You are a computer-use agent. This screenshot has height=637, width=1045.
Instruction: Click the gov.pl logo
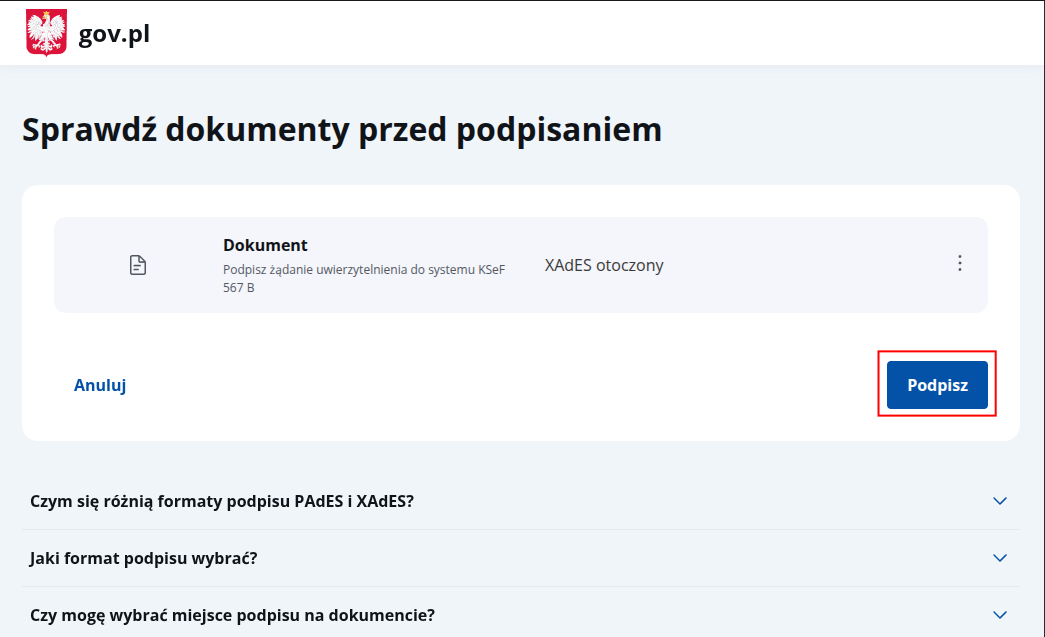[112, 32]
